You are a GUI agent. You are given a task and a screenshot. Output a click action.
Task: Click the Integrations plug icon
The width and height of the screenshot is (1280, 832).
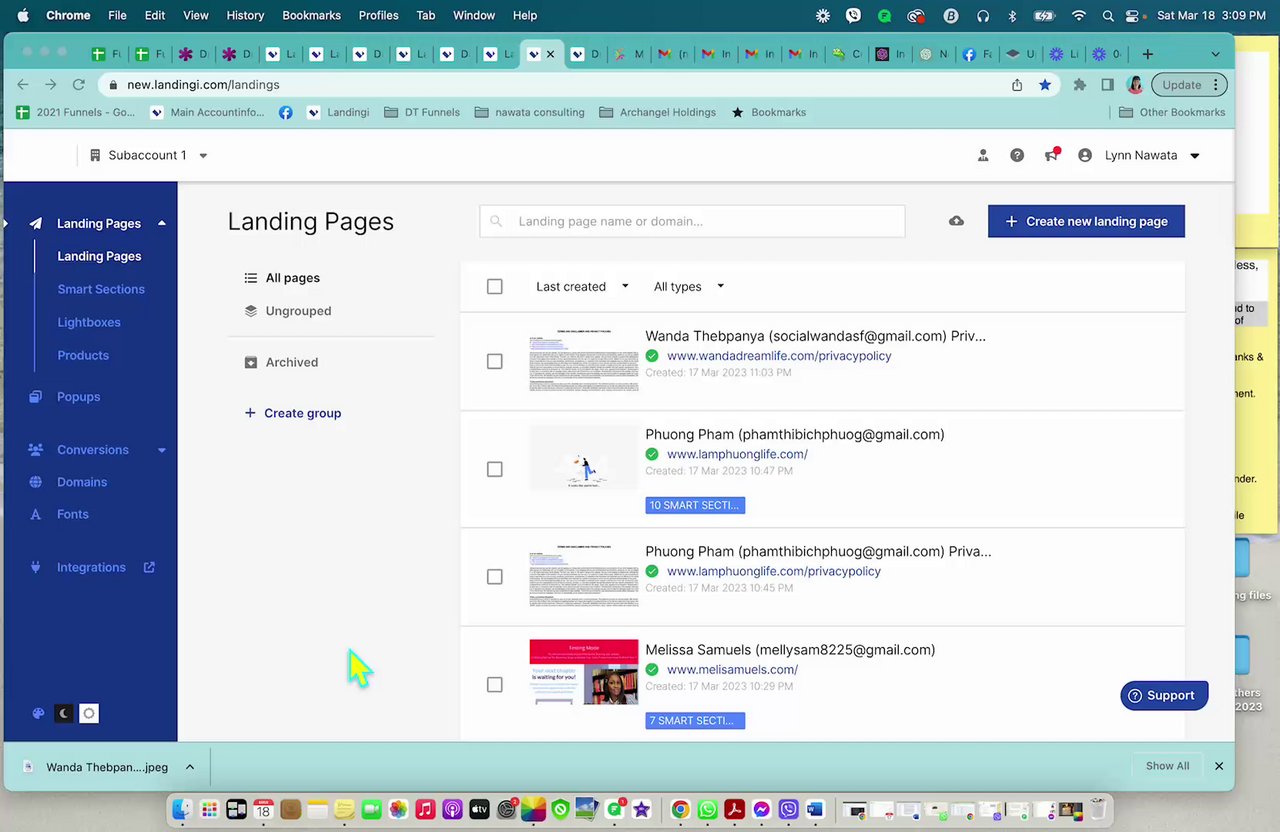[x=36, y=567]
